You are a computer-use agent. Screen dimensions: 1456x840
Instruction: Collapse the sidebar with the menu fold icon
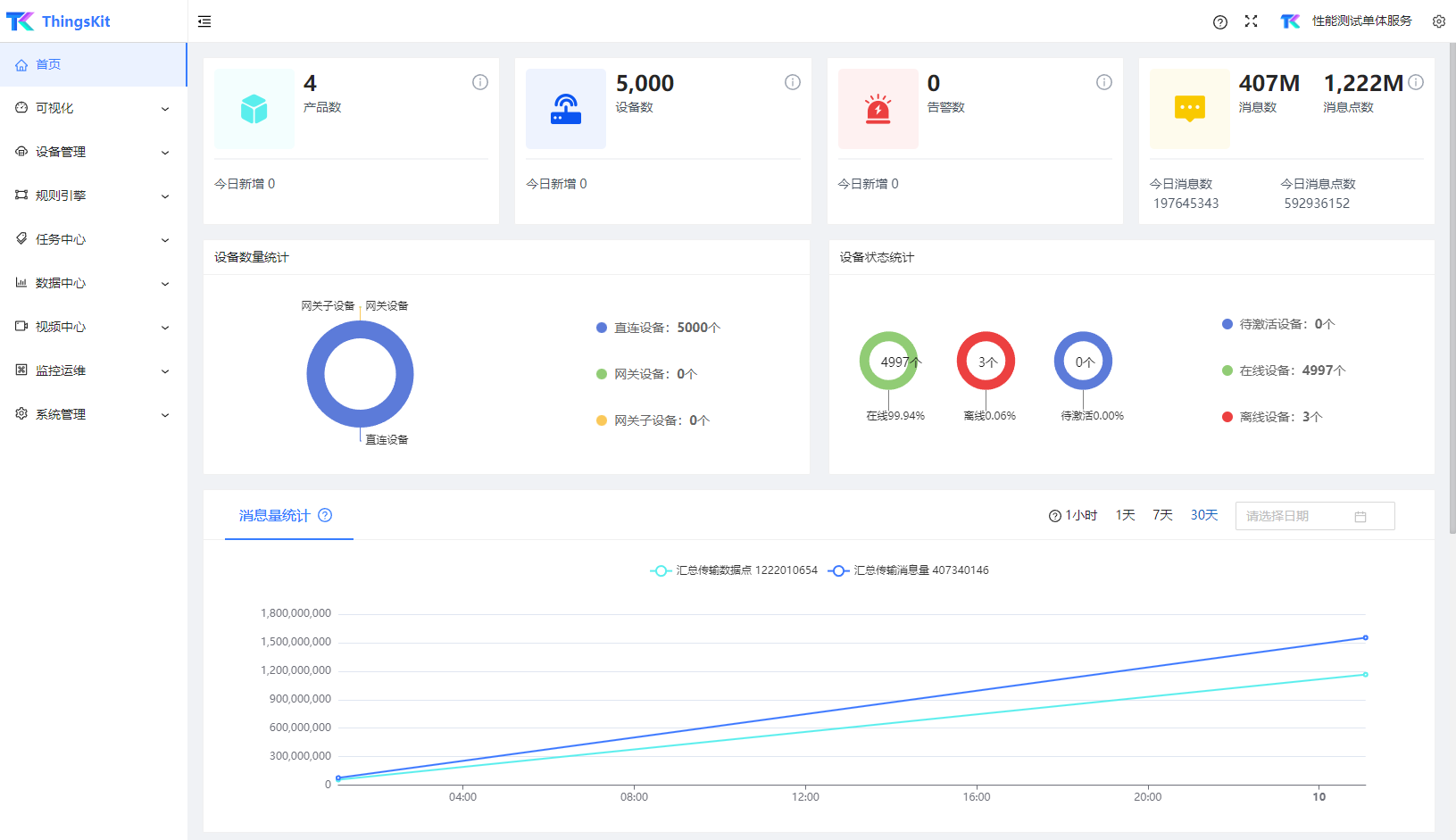tap(204, 21)
